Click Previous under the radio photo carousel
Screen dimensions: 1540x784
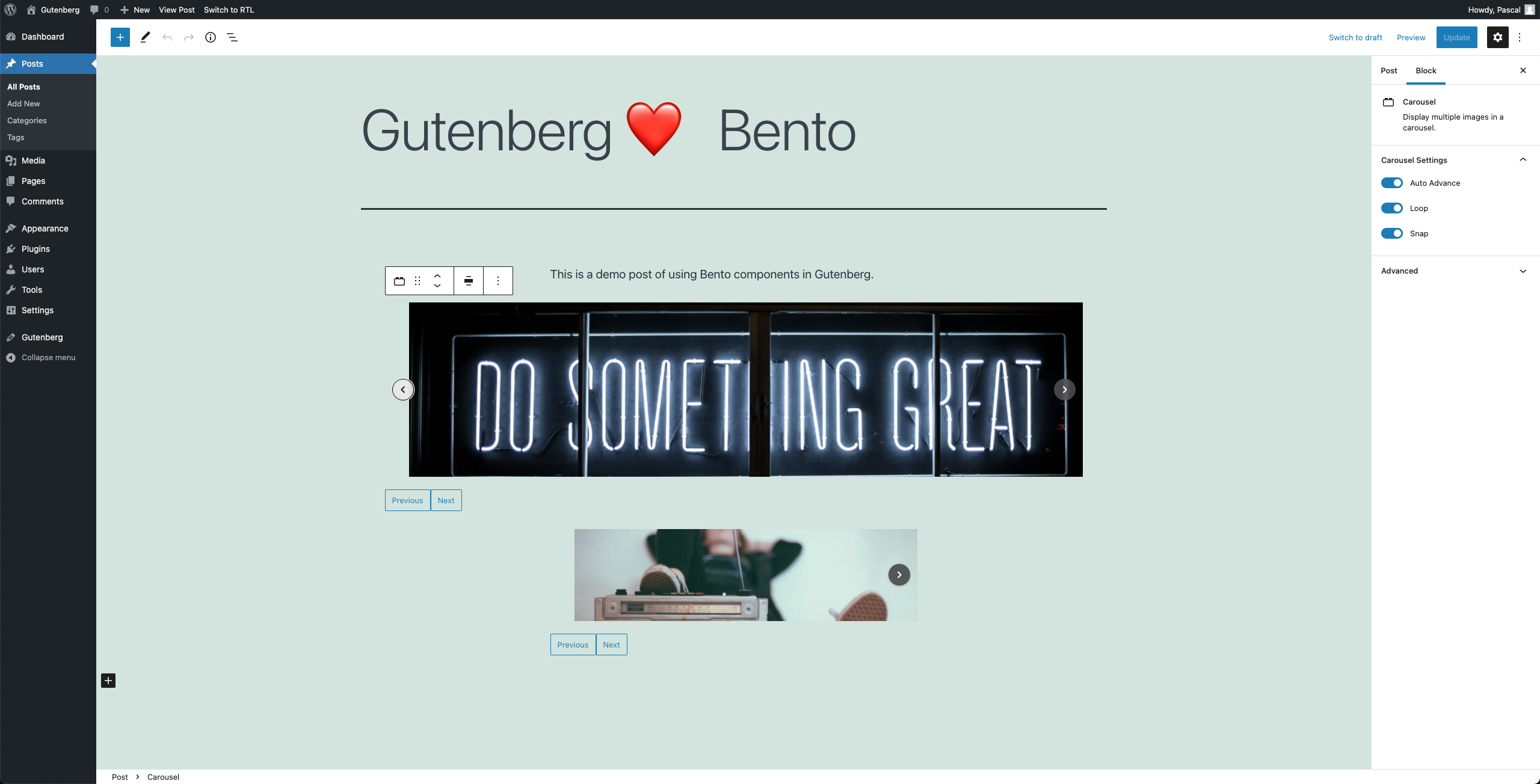573,645
